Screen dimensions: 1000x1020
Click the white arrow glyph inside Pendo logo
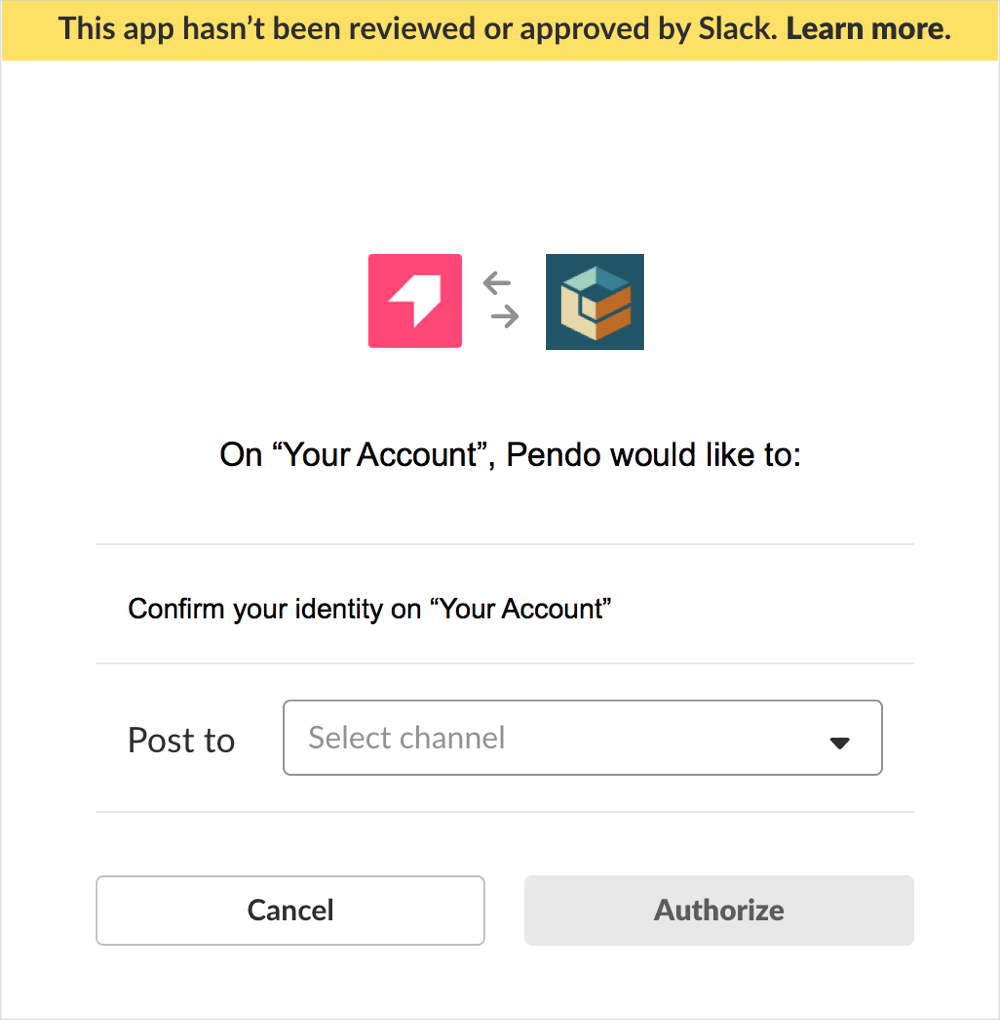415,301
